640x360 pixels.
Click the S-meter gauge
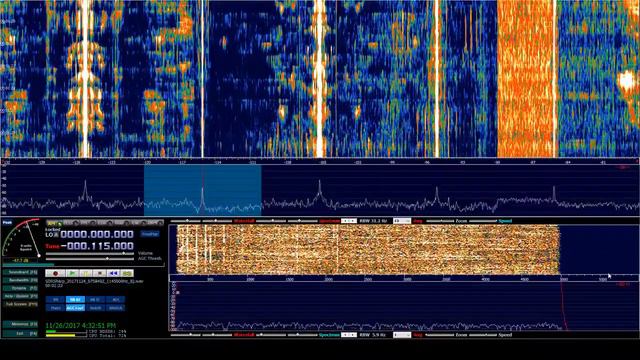tap(22, 238)
